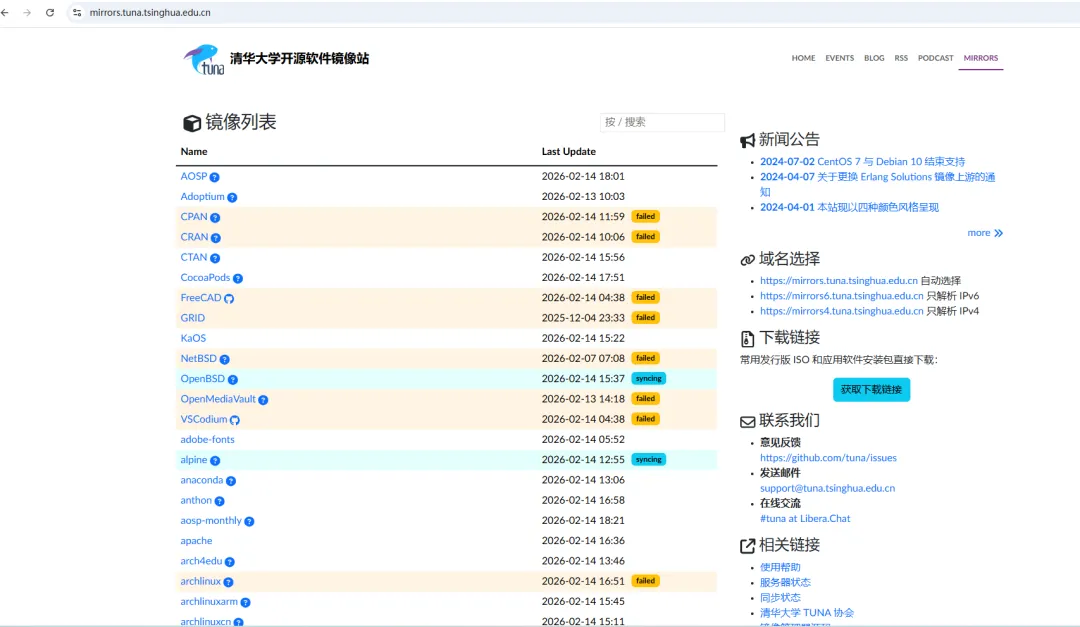Click the GitHub icon next to FreeCAD
The image size is (1080, 627).
pos(229,298)
